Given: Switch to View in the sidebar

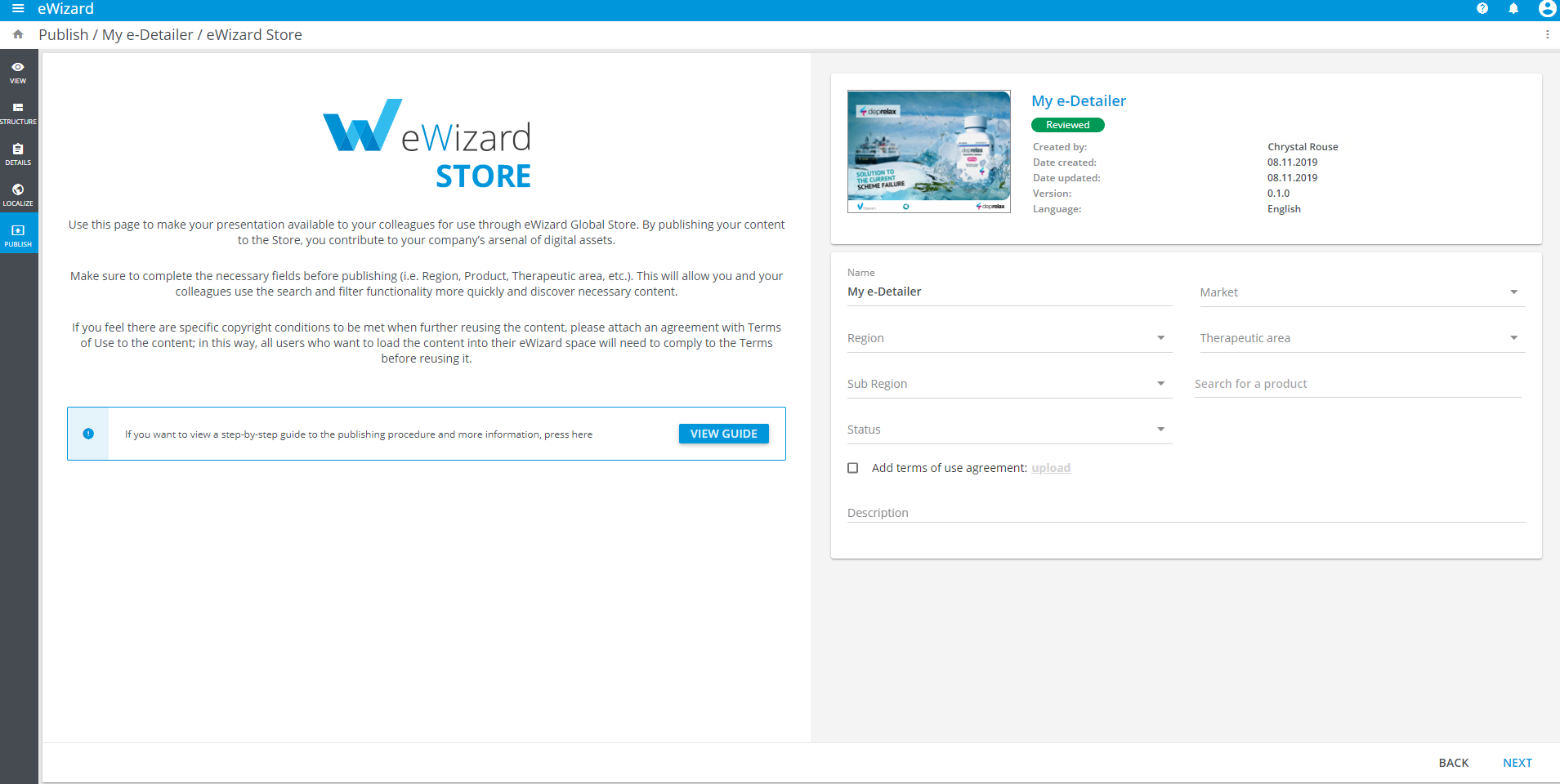Looking at the screenshot, I should [18, 72].
